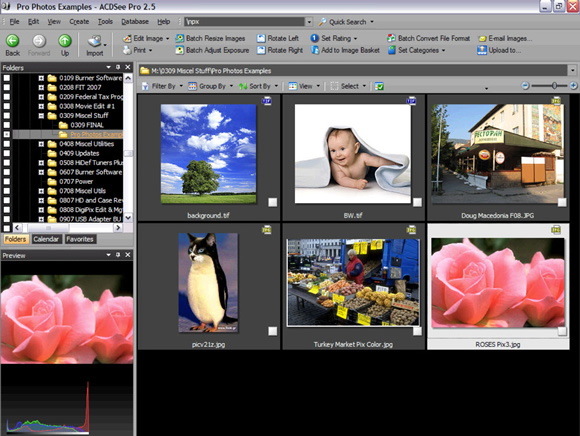Expand the 0708 Miscel Utils folder
580x436 pixels.
pos(41,191)
